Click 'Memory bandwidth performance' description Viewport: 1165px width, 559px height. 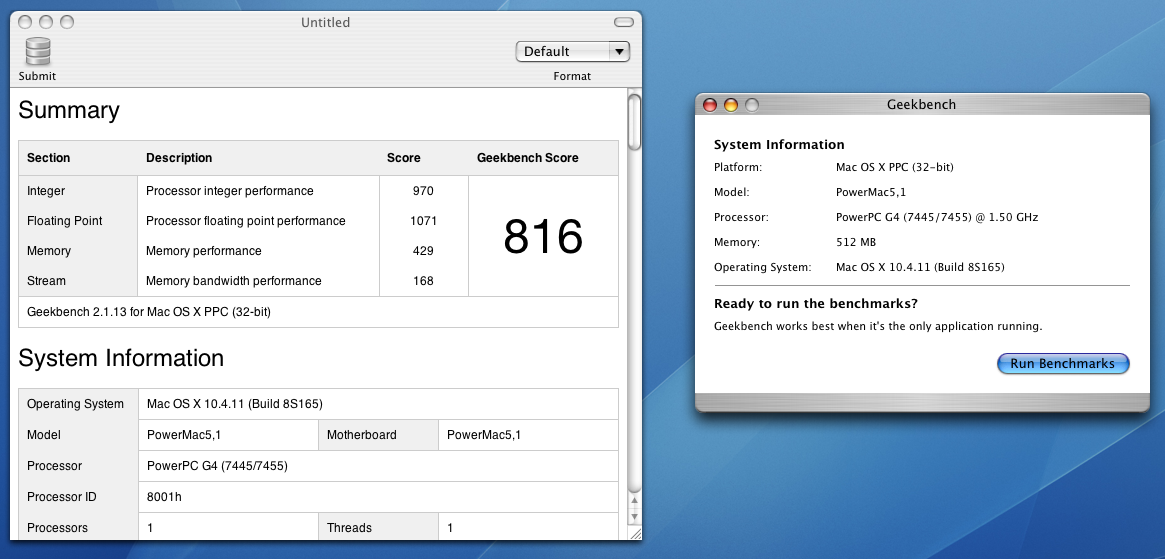233,281
